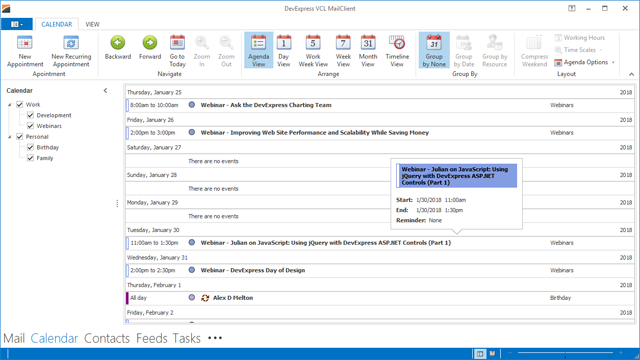Image resolution: width=640 pixels, height=360 pixels.
Task: Click the reading view icon in status bar
Action: tap(493, 353)
